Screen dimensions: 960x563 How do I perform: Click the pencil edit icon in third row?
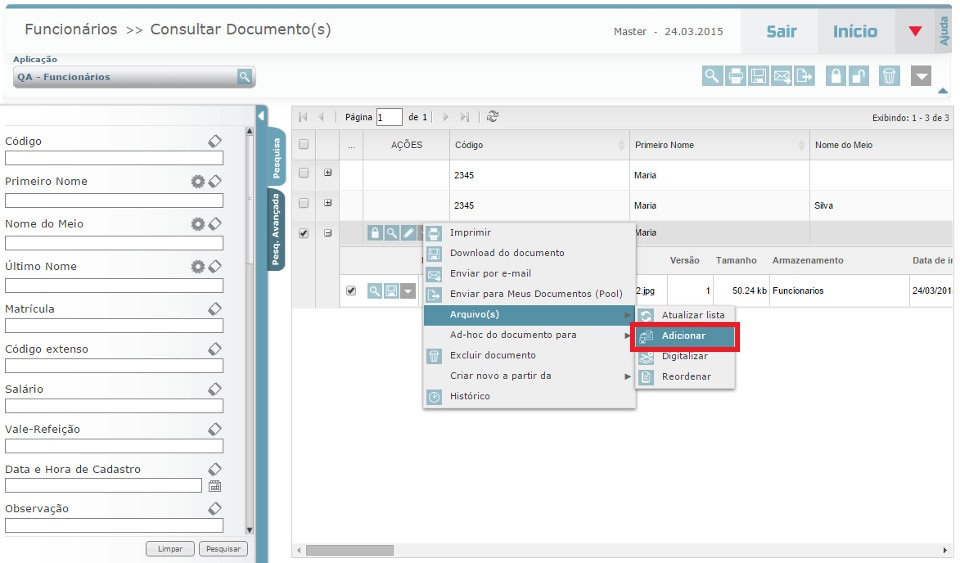[408, 233]
